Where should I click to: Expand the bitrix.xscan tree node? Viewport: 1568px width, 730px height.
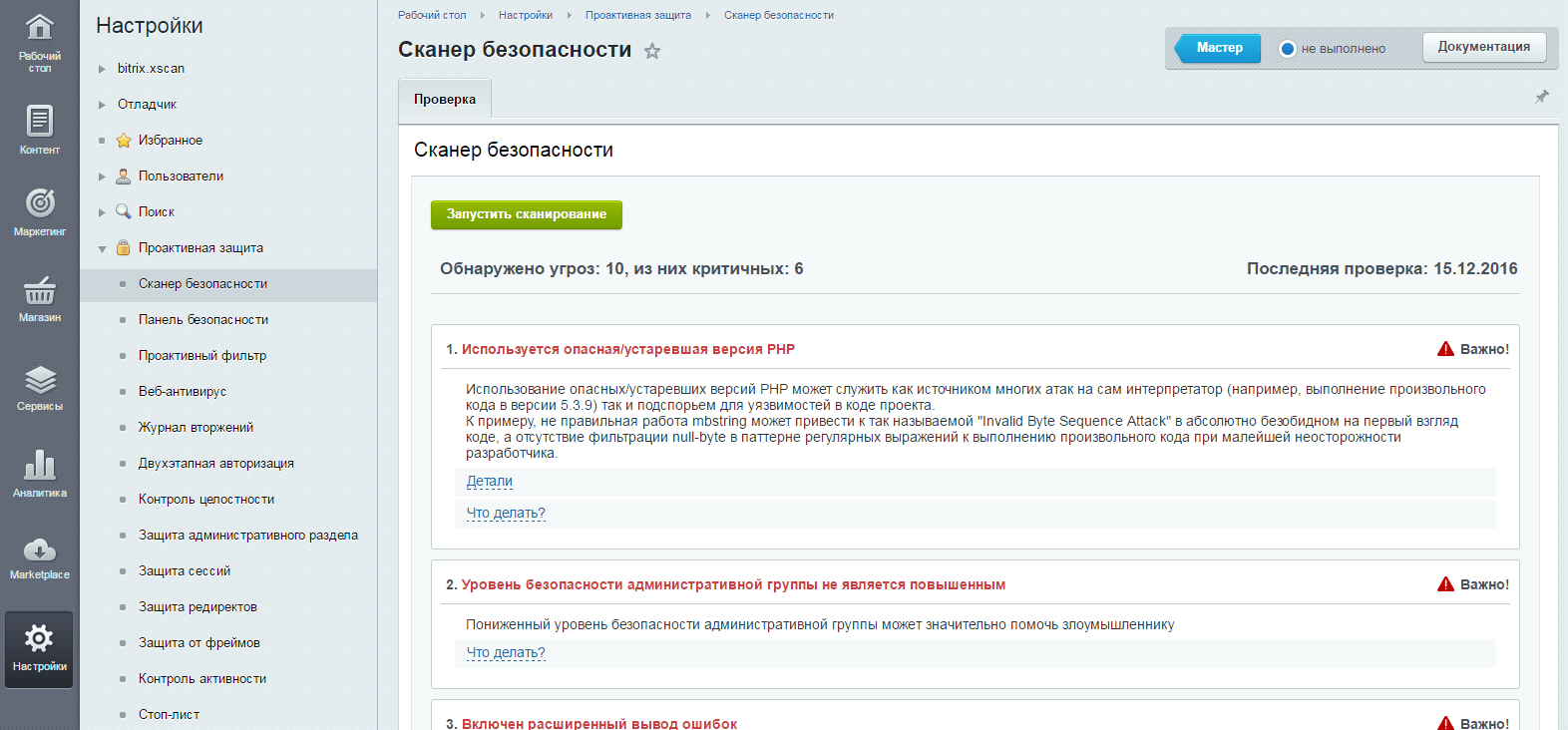[x=102, y=69]
